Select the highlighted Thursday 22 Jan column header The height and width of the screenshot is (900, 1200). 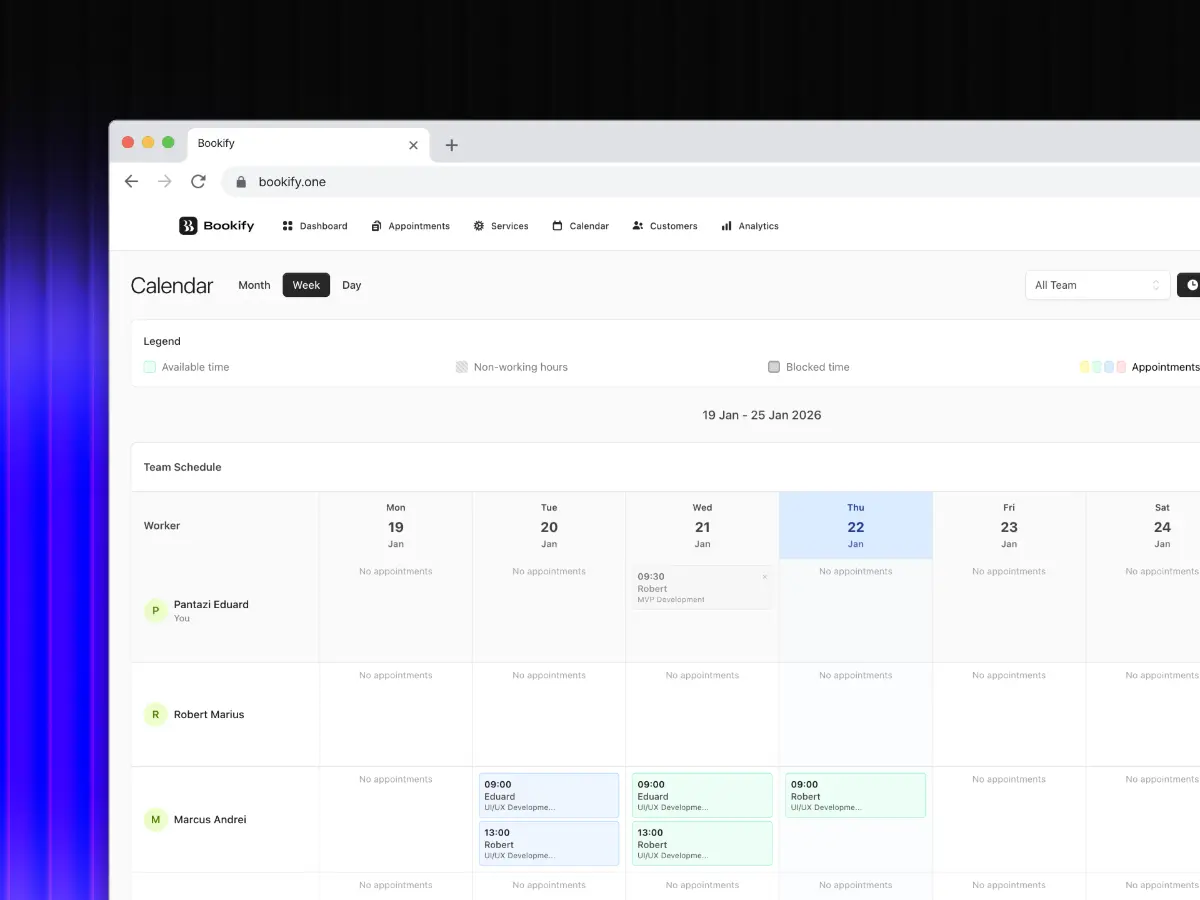click(855, 525)
